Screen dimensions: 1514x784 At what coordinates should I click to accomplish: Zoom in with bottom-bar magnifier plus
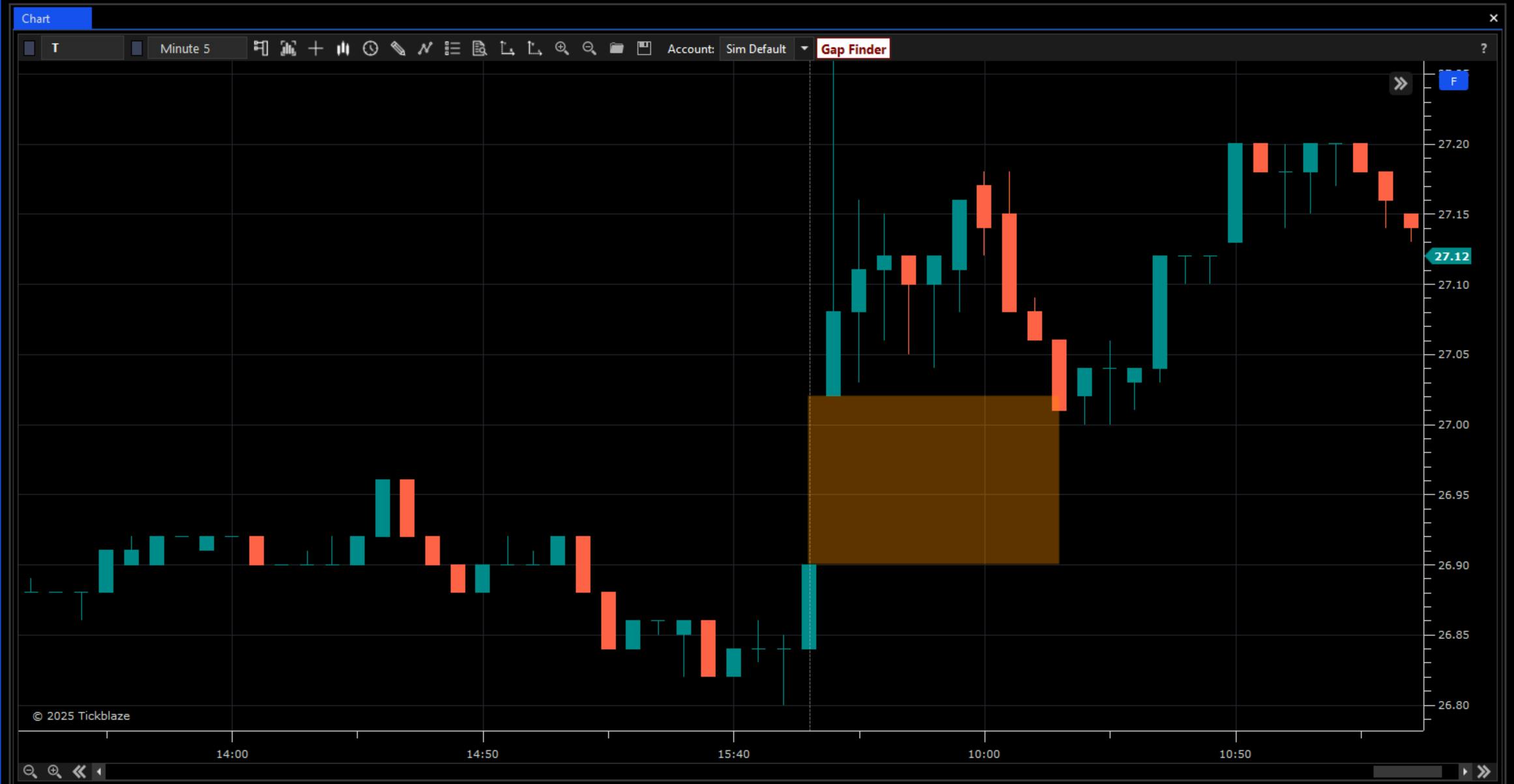(55, 772)
